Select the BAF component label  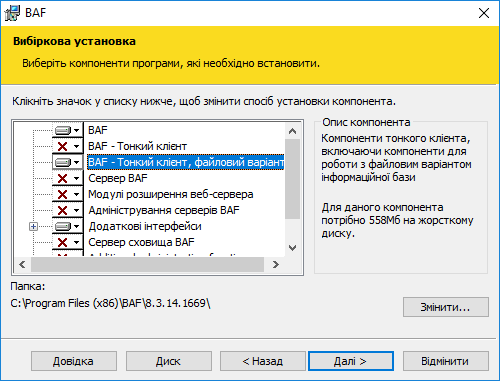coord(98,130)
